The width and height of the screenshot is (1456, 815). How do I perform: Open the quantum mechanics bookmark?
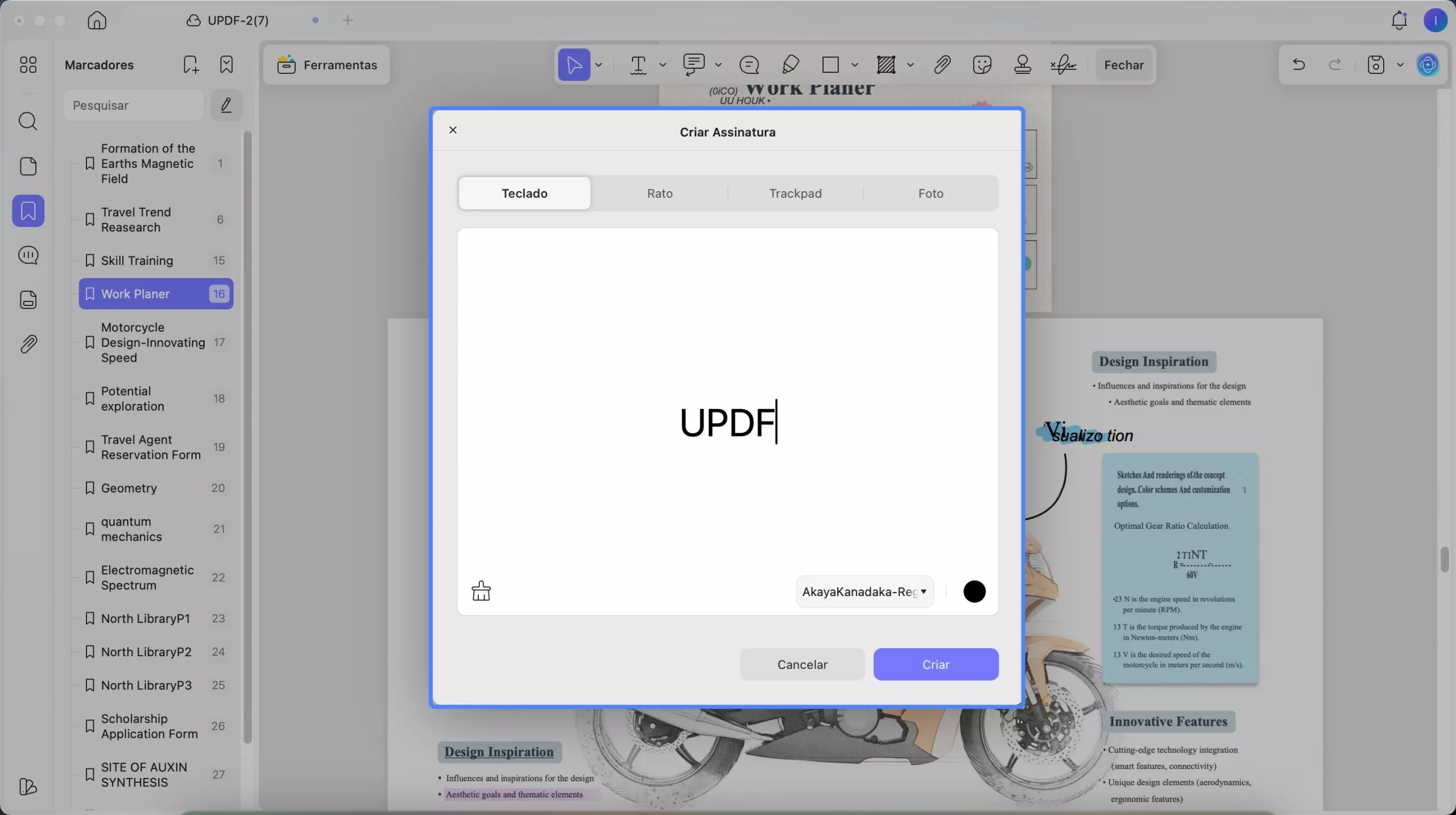(156, 529)
